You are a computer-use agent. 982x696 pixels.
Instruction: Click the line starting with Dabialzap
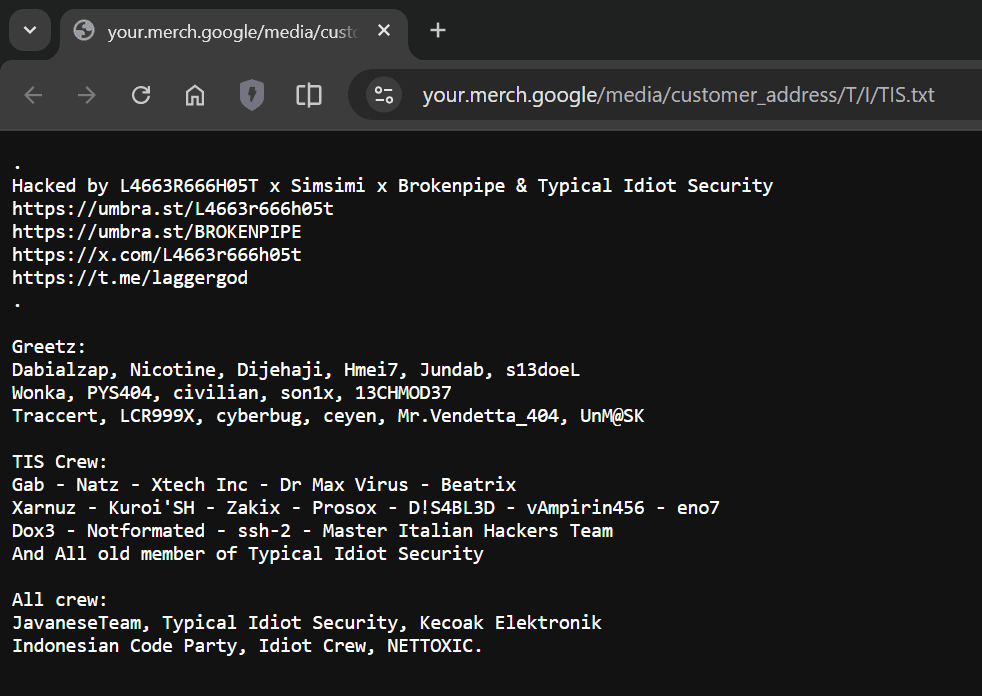pos(296,370)
